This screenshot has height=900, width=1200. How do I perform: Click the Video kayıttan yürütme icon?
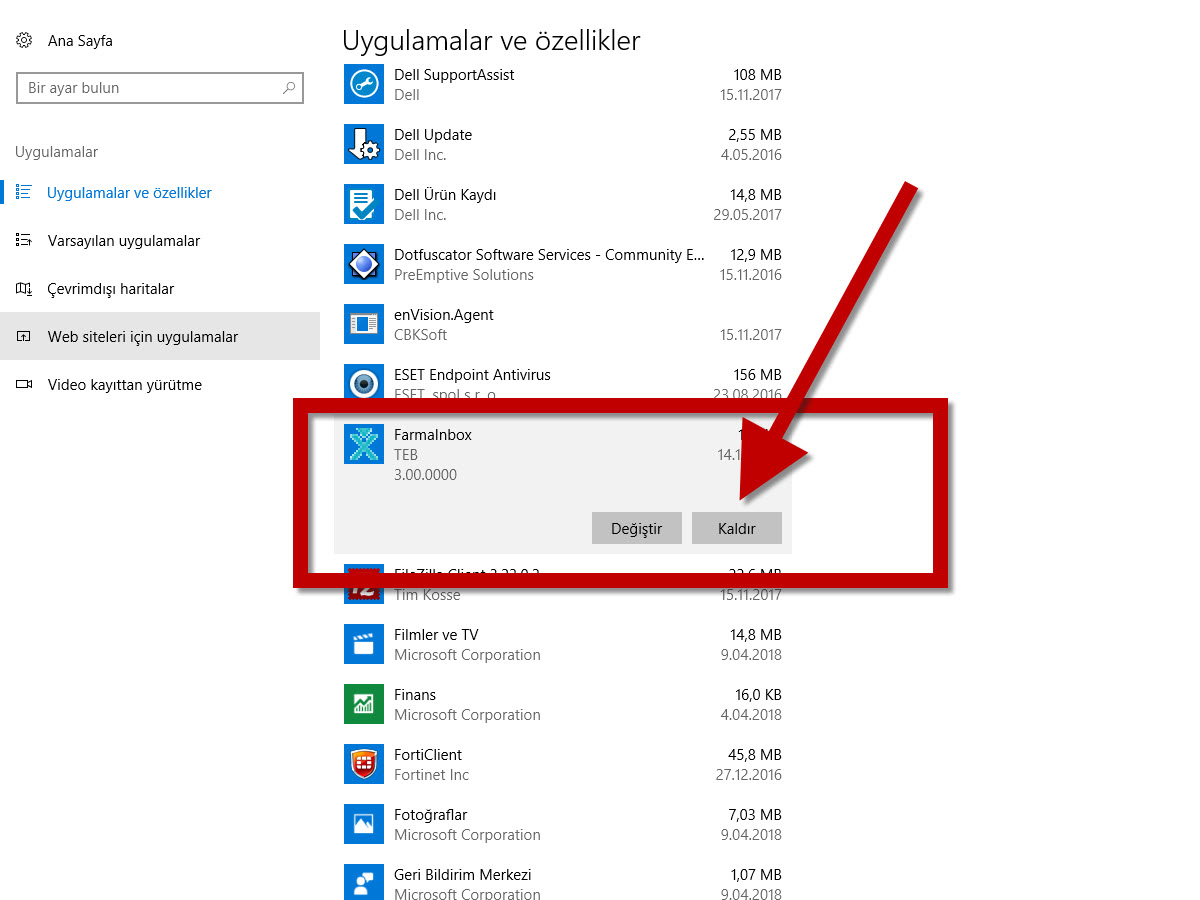tap(24, 385)
